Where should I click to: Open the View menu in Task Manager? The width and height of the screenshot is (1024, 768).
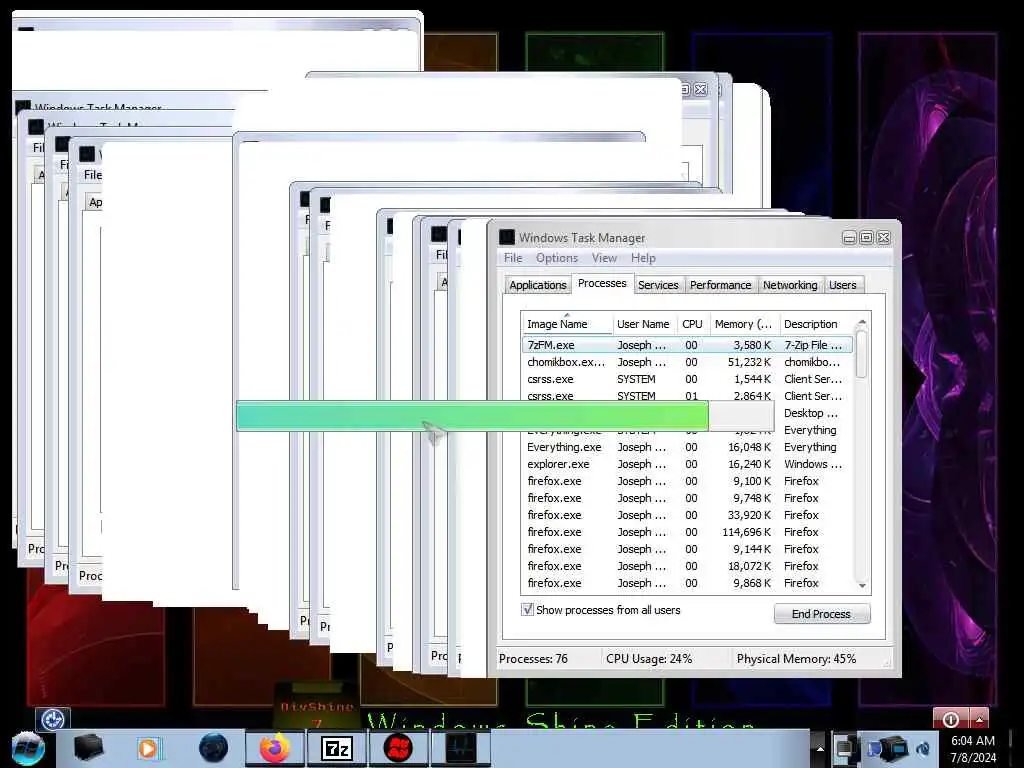click(604, 258)
